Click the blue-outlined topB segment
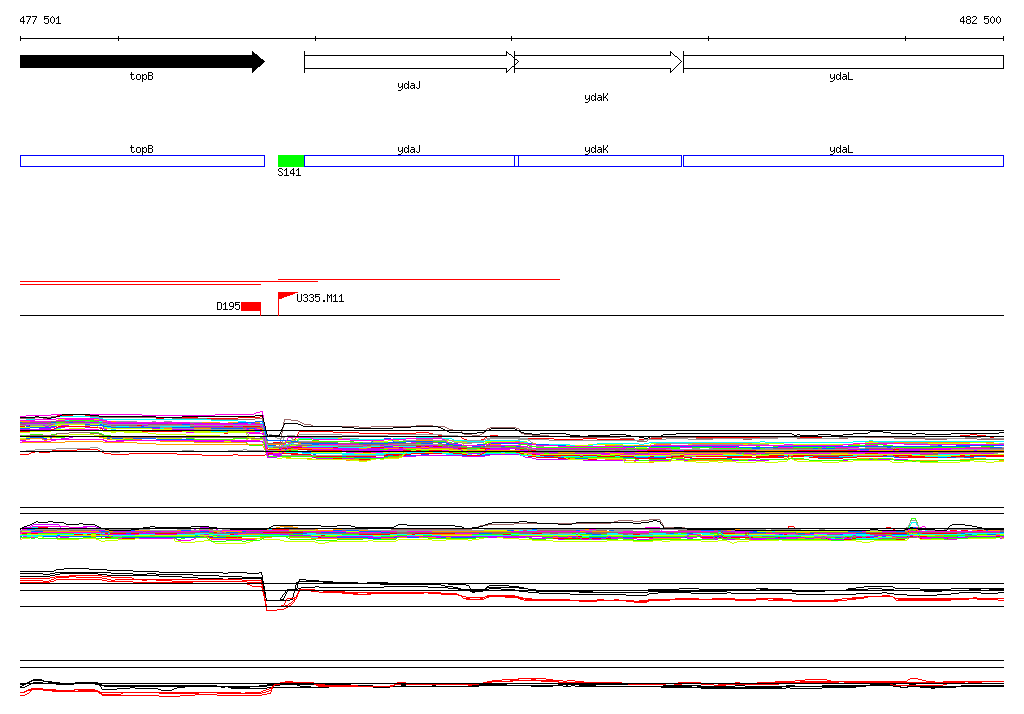This screenshot has height=714, width=1024. pos(142,161)
